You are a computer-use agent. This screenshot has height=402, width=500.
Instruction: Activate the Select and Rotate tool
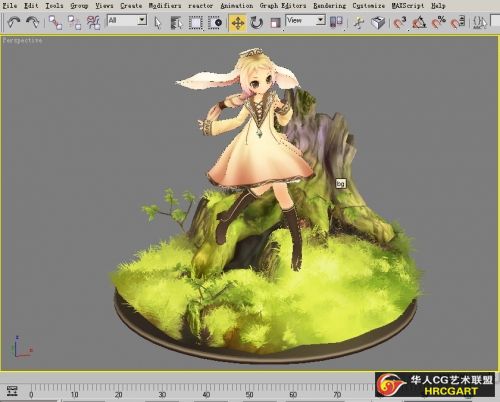point(256,23)
